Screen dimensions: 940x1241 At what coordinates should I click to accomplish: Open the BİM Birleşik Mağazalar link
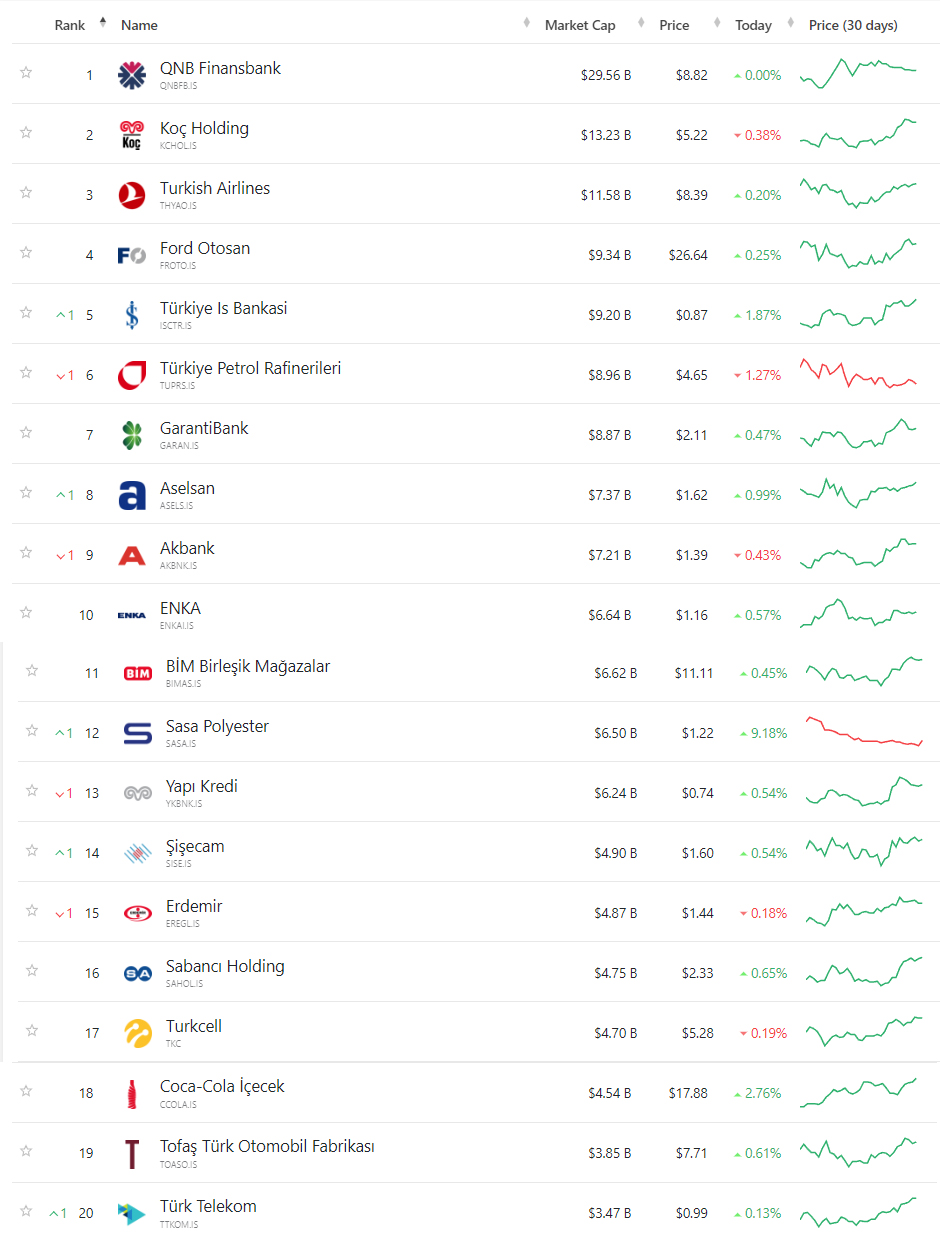[248, 666]
